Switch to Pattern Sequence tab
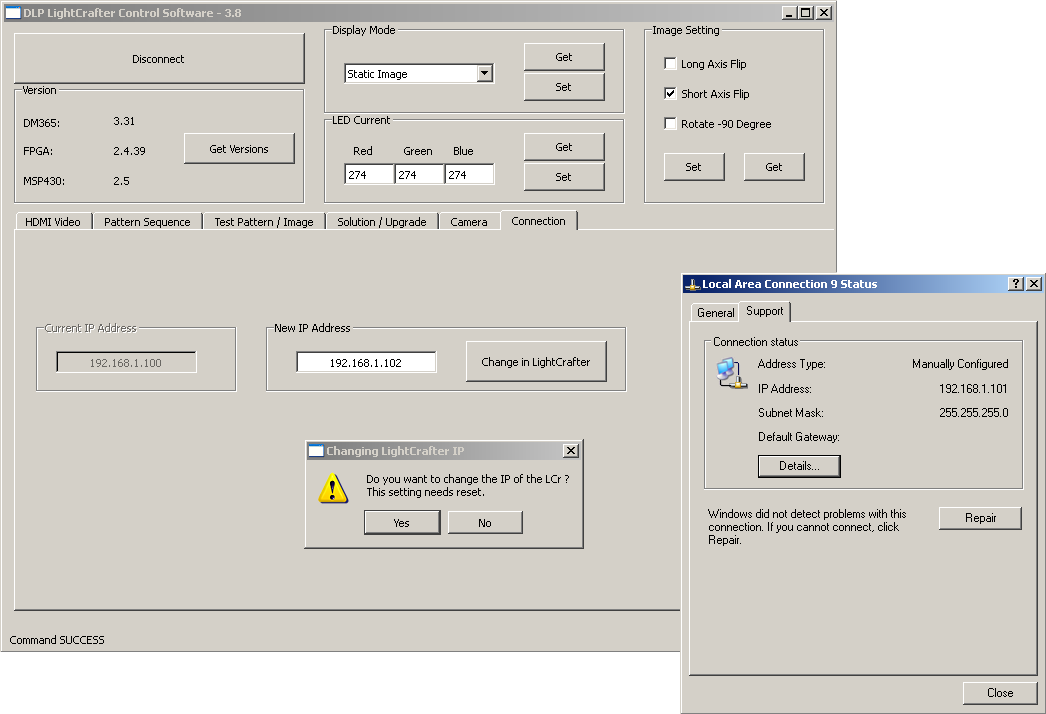 coord(147,222)
